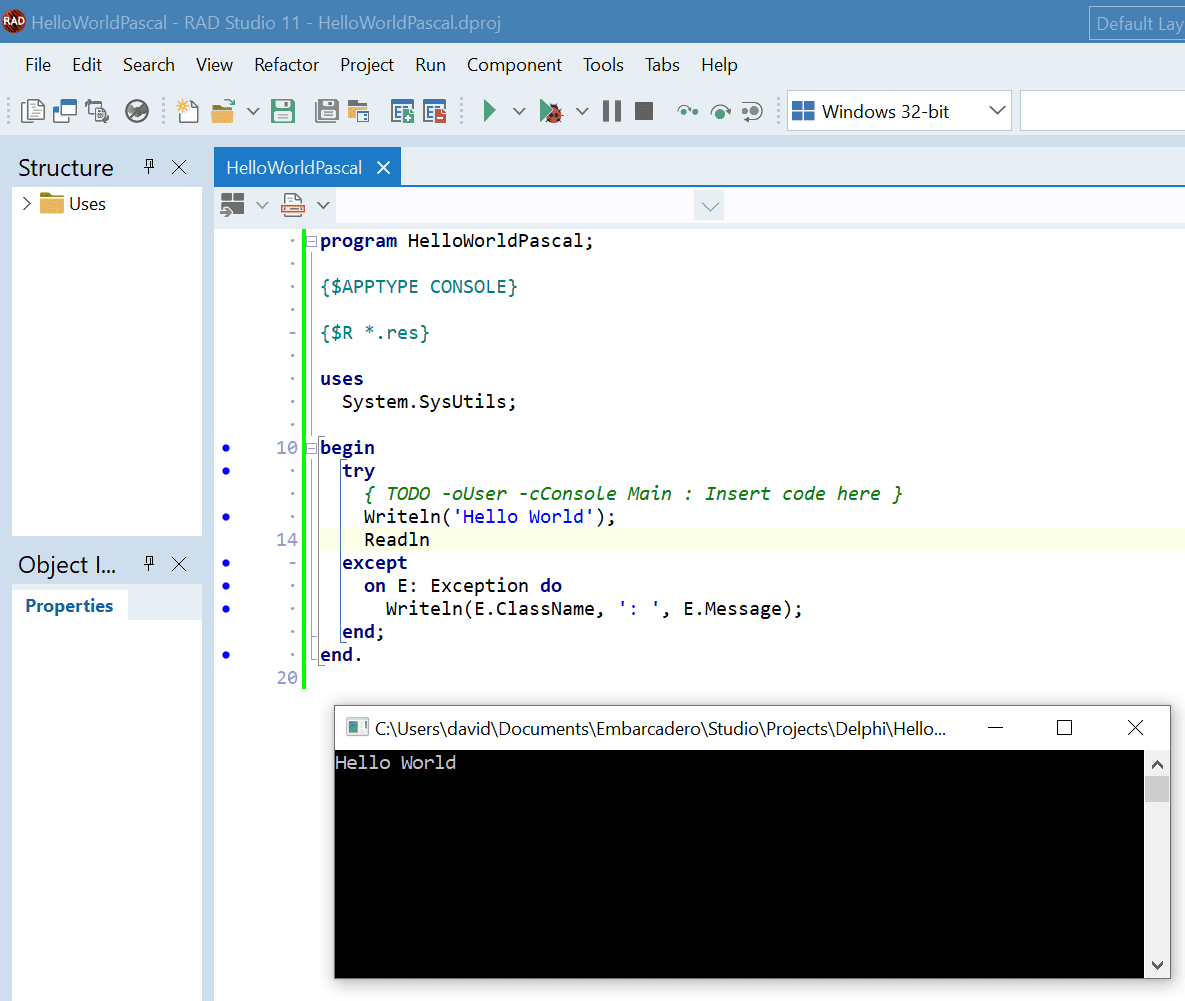Click the Readln line in editor
Viewport: 1185px width, 1001px height.
click(x=397, y=539)
